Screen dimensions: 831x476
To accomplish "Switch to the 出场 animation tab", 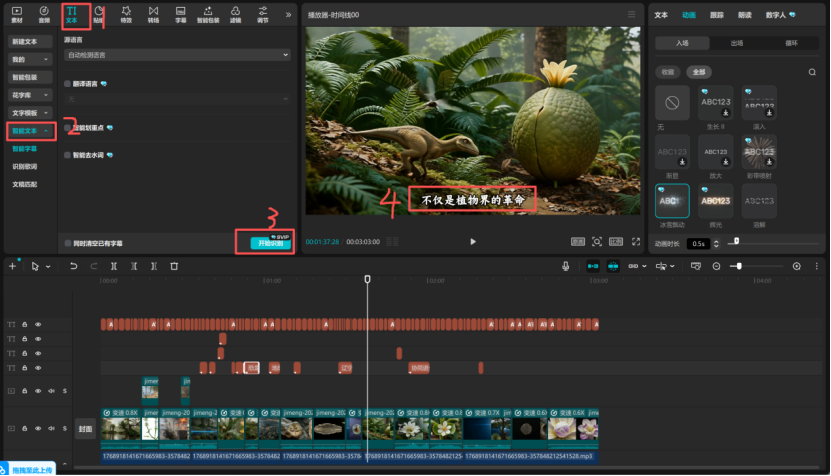I will pos(737,44).
